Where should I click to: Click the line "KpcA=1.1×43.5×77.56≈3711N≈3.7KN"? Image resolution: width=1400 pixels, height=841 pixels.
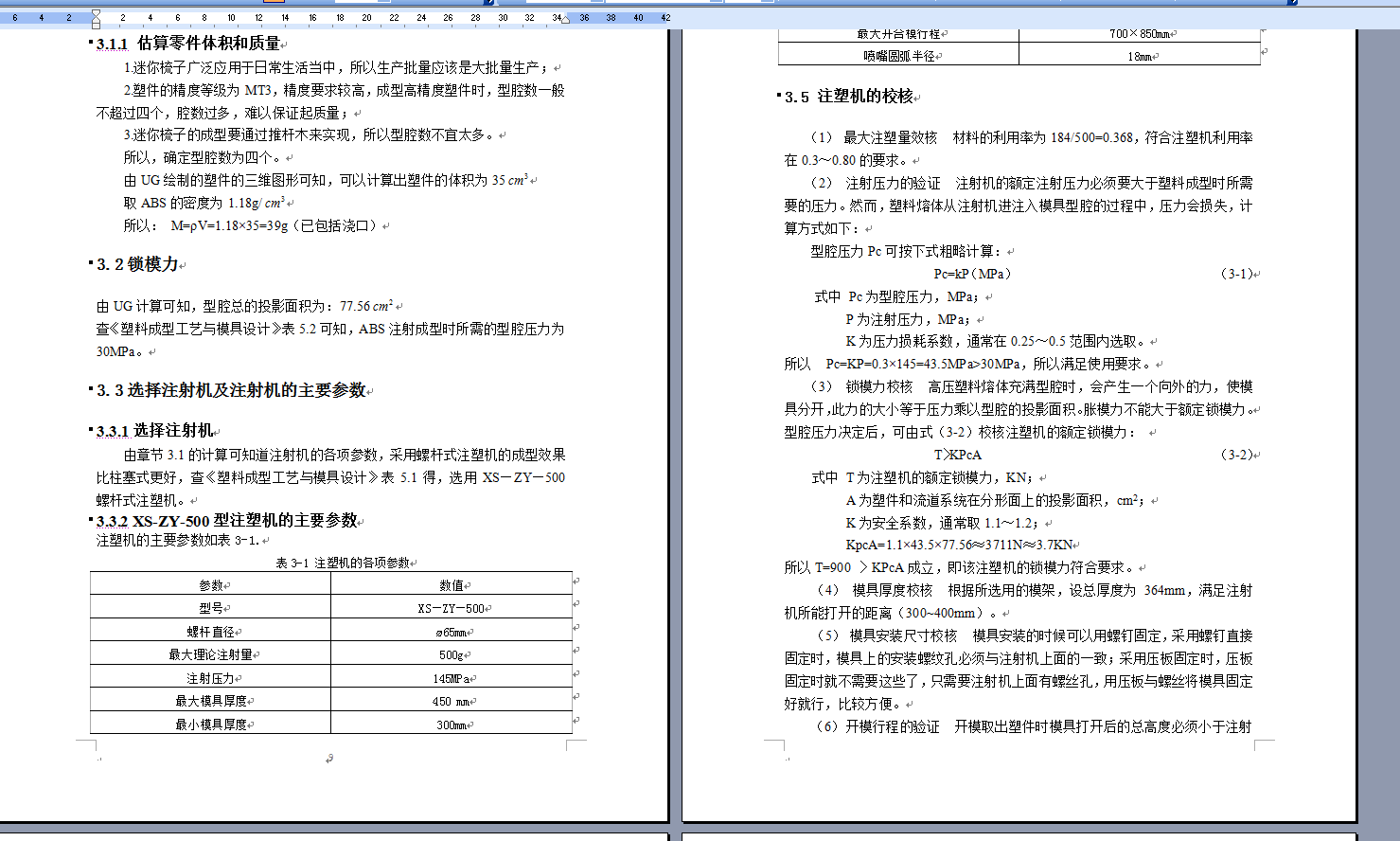(959, 545)
